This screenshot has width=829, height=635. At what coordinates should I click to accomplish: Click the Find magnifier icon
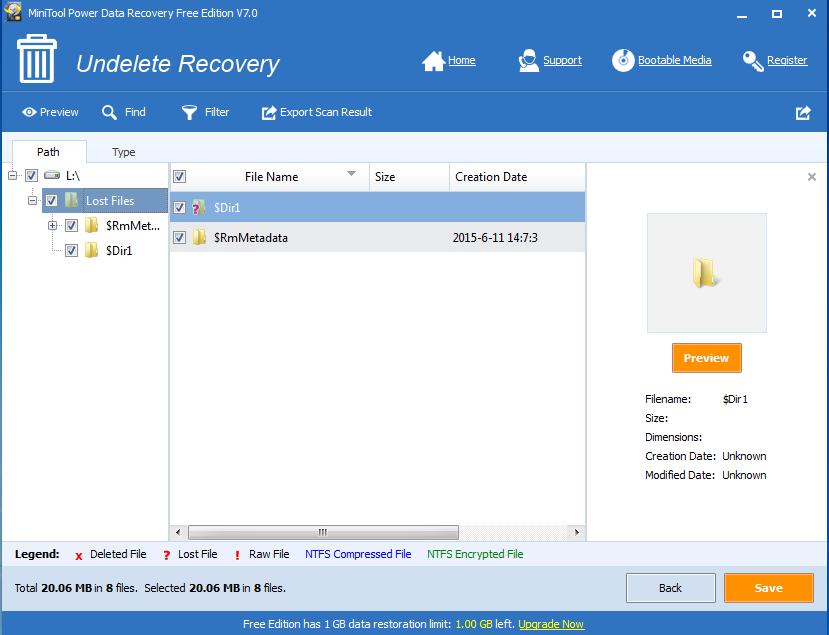tap(109, 112)
